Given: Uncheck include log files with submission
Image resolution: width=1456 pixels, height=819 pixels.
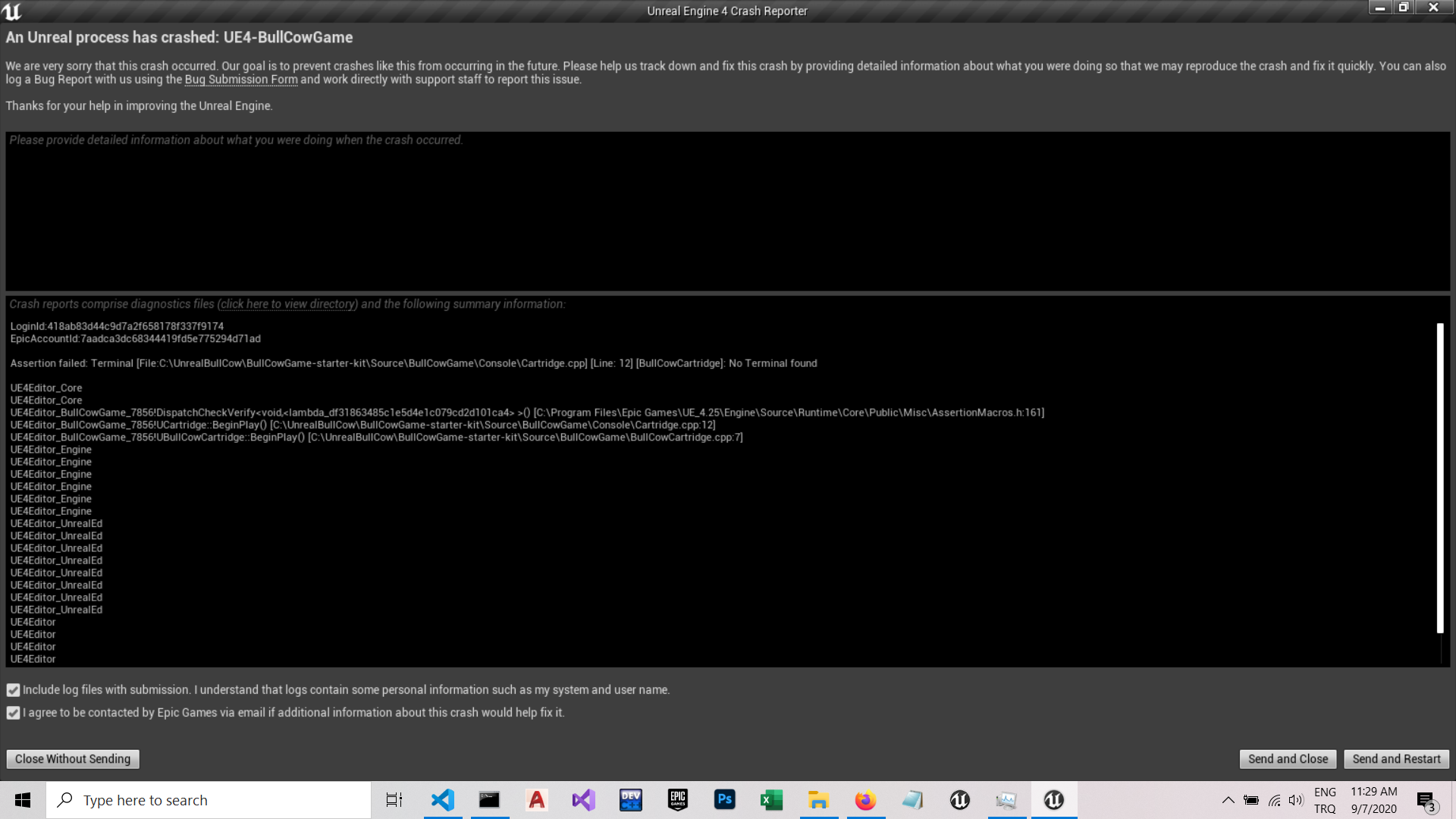Looking at the screenshot, I should tap(13, 690).
